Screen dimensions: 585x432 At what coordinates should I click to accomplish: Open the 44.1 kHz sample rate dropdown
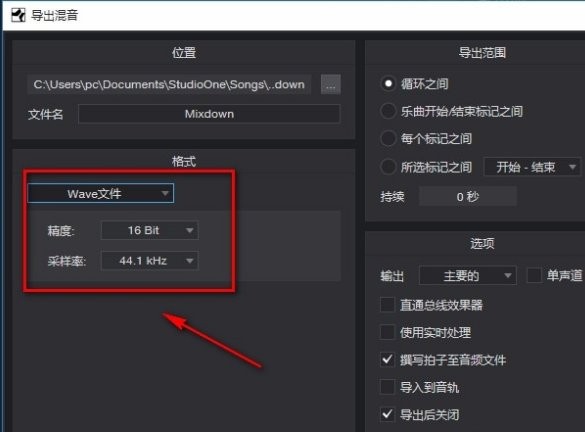click(150, 260)
